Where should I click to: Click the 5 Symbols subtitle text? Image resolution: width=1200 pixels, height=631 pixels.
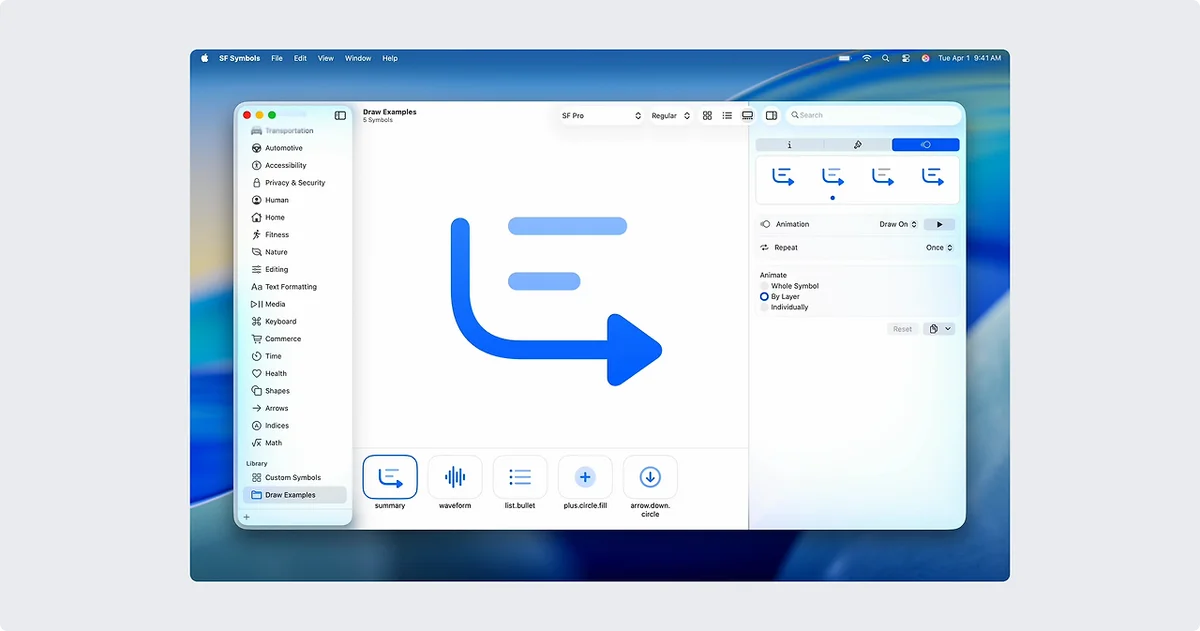(x=378, y=120)
